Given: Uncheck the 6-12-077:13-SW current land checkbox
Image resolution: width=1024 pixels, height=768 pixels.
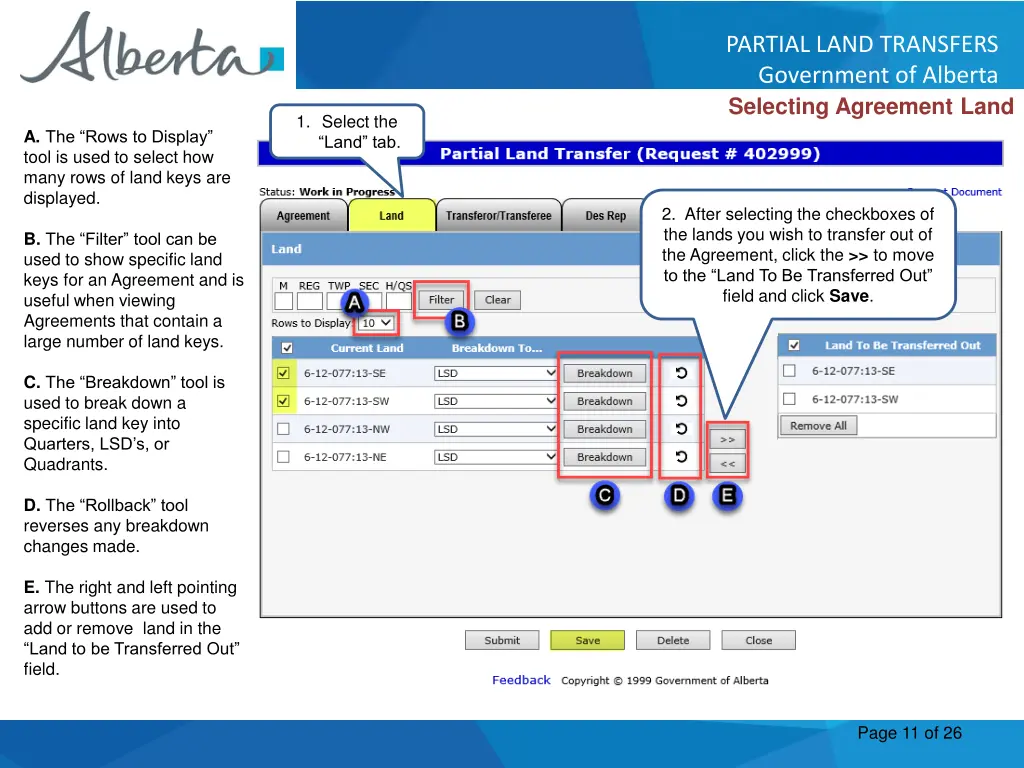Looking at the screenshot, I should click(283, 401).
